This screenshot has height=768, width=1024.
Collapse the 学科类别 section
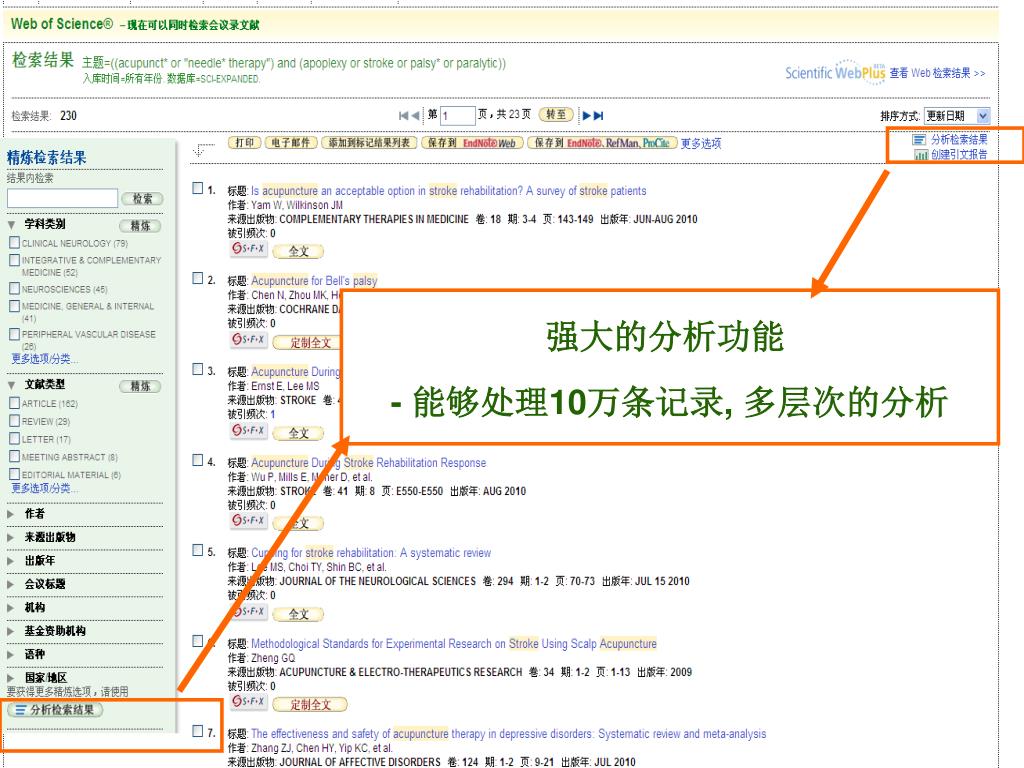coord(12,225)
